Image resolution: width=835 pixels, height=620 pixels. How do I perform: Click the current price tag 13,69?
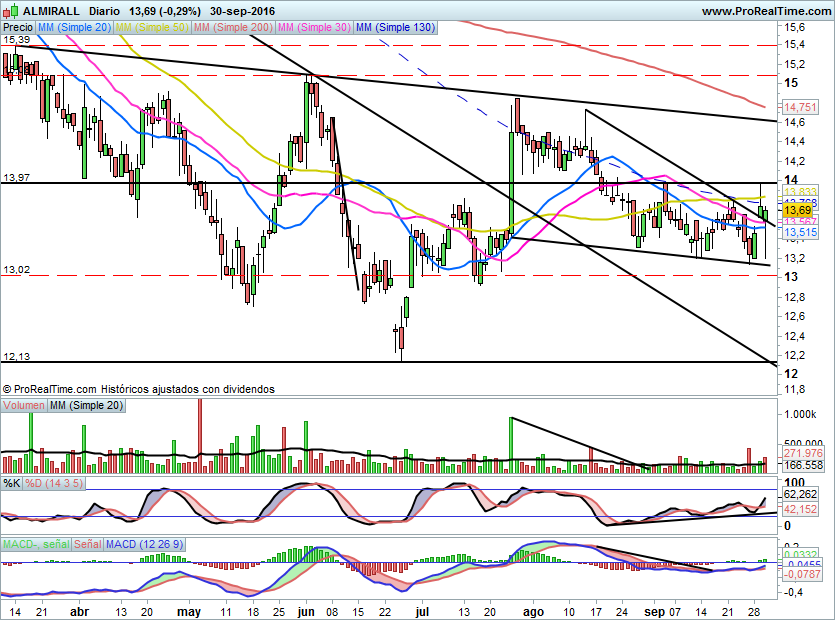[x=797, y=210]
